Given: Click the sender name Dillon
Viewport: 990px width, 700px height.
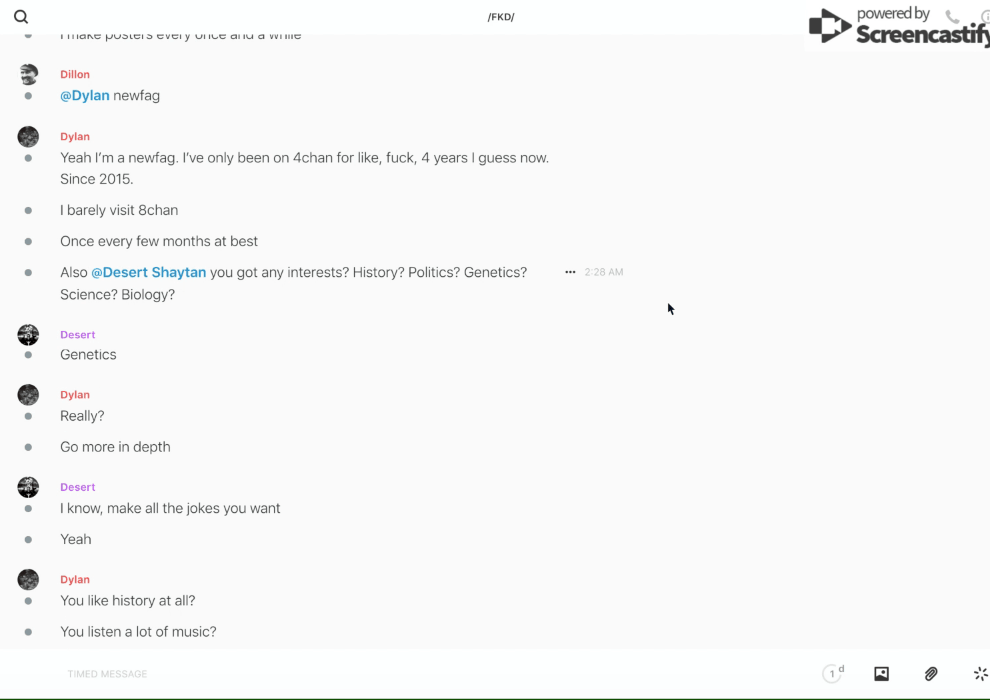Looking at the screenshot, I should click(x=75, y=74).
